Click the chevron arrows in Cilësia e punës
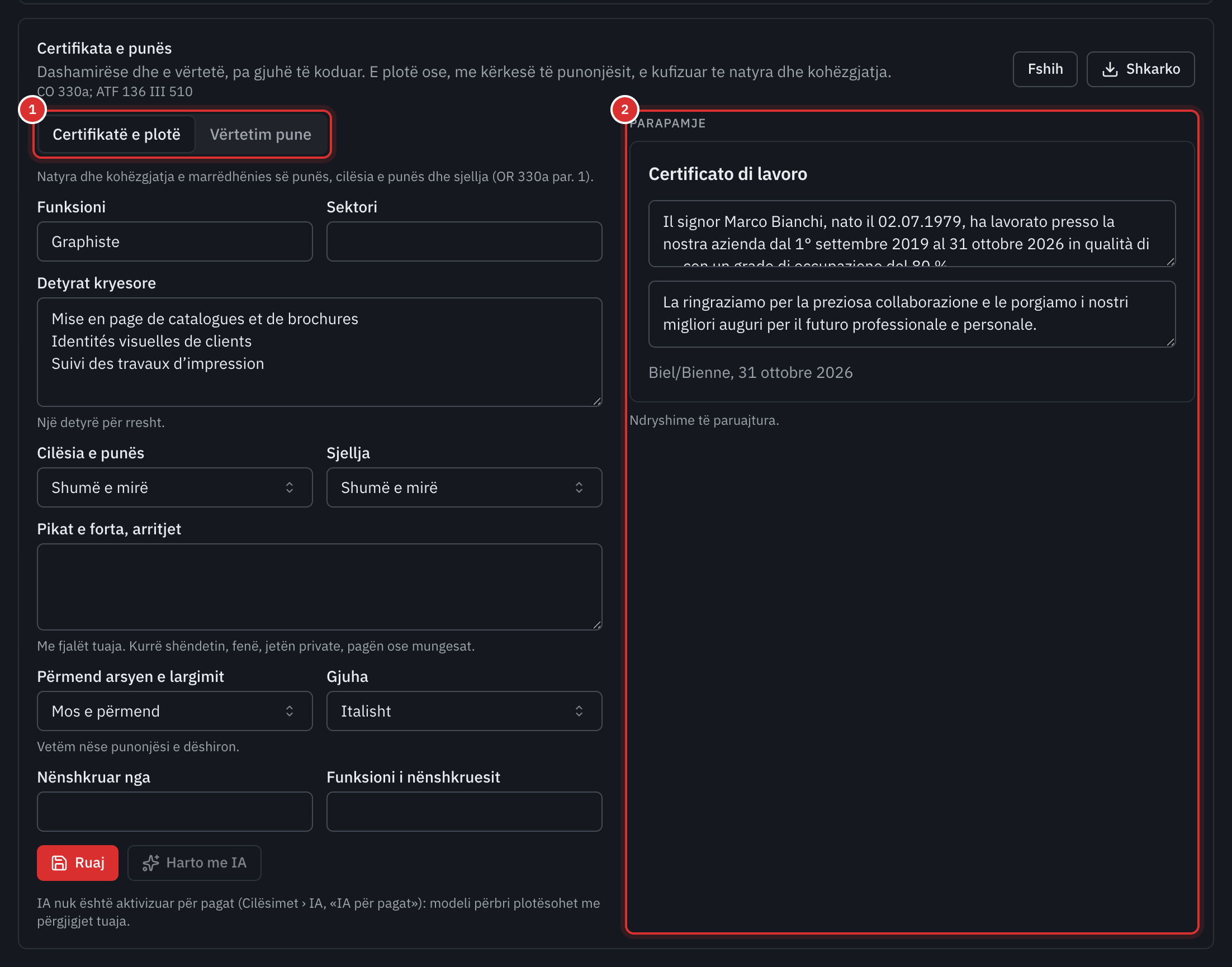The image size is (1232, 967). (x=290, y=487)
